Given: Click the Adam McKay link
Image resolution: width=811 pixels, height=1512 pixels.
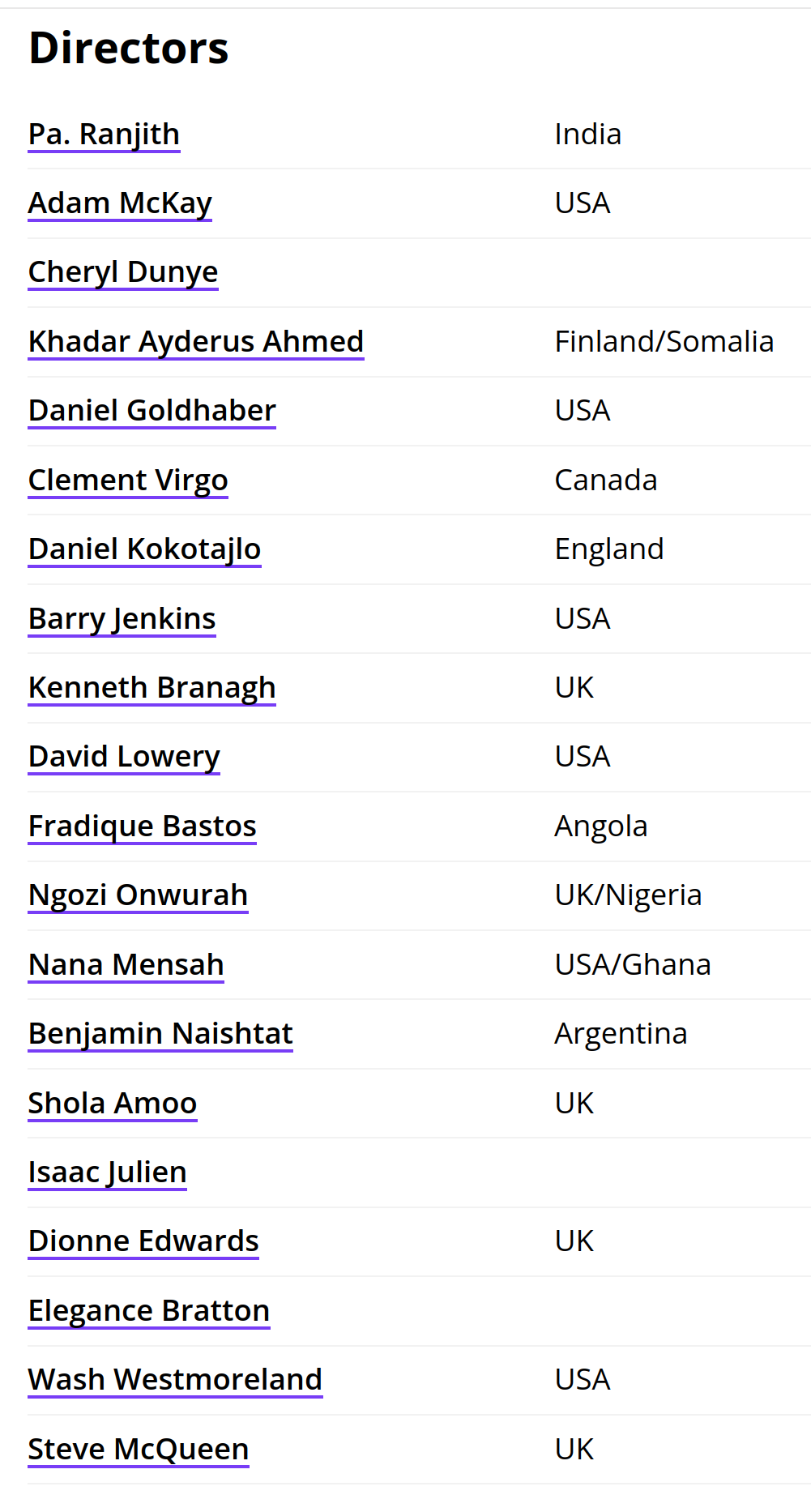Looking at the screenshot, I should 120,203.
